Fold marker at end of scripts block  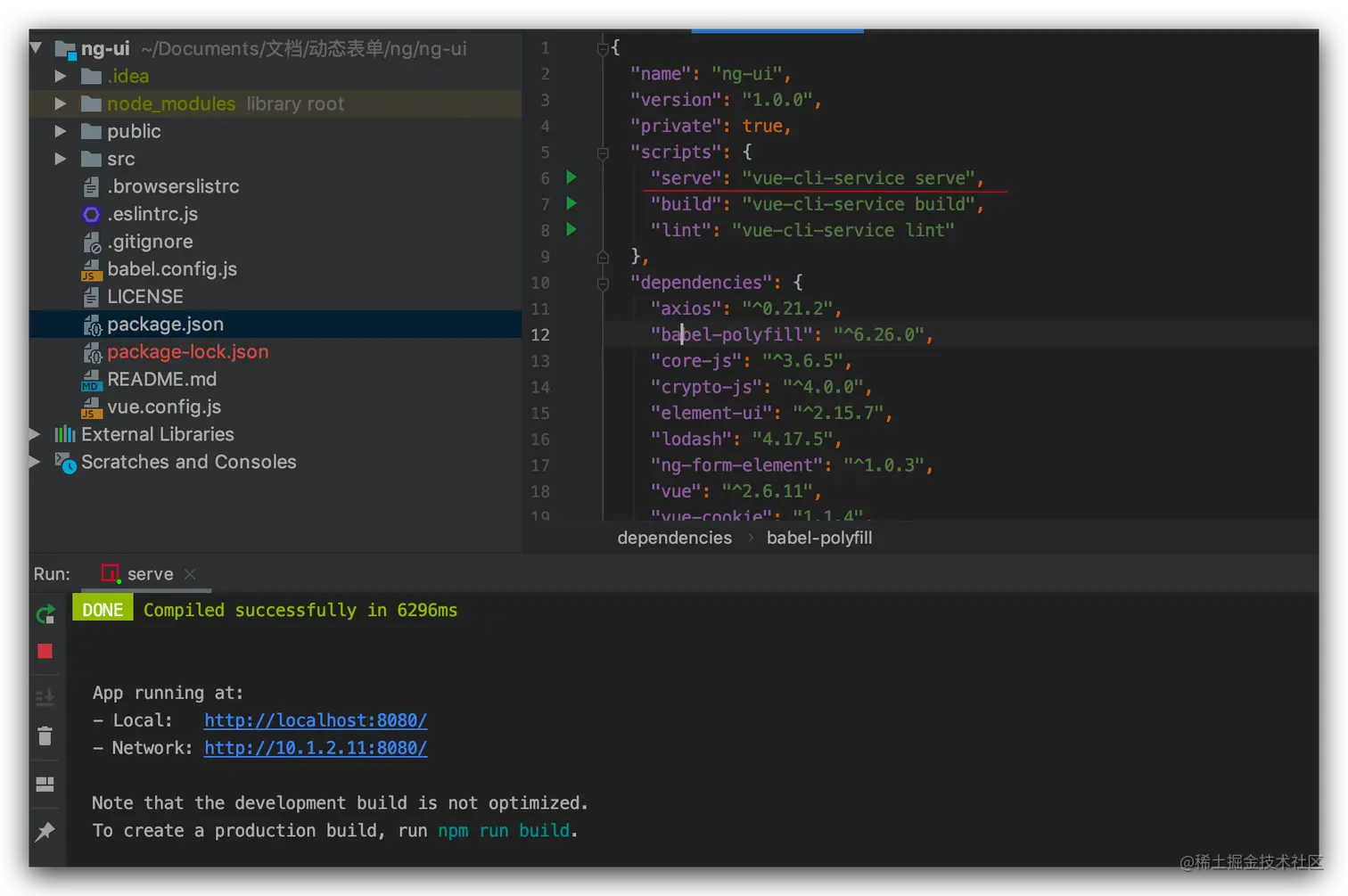[x=603, y=257]
